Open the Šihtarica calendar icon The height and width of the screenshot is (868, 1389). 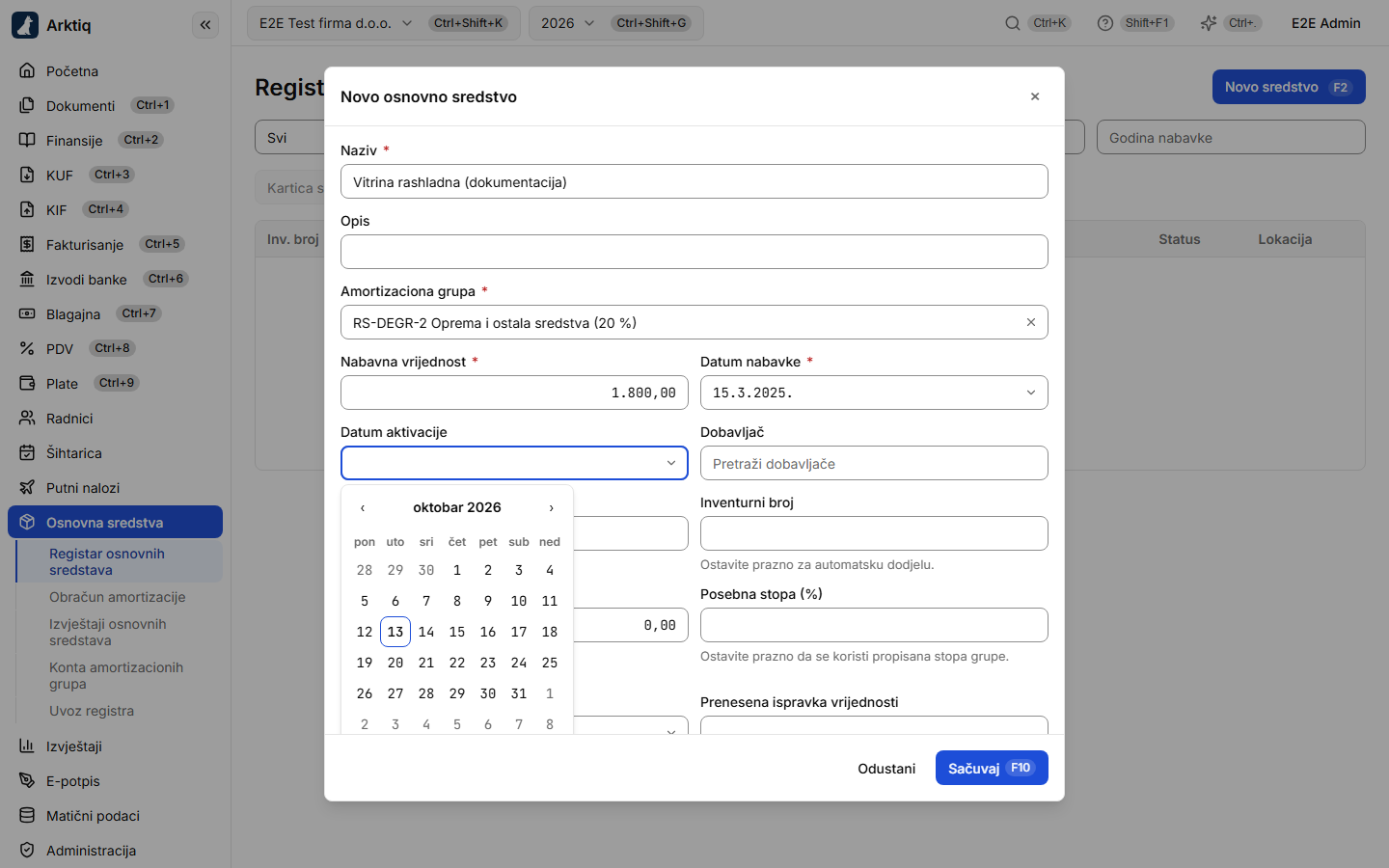27,452
